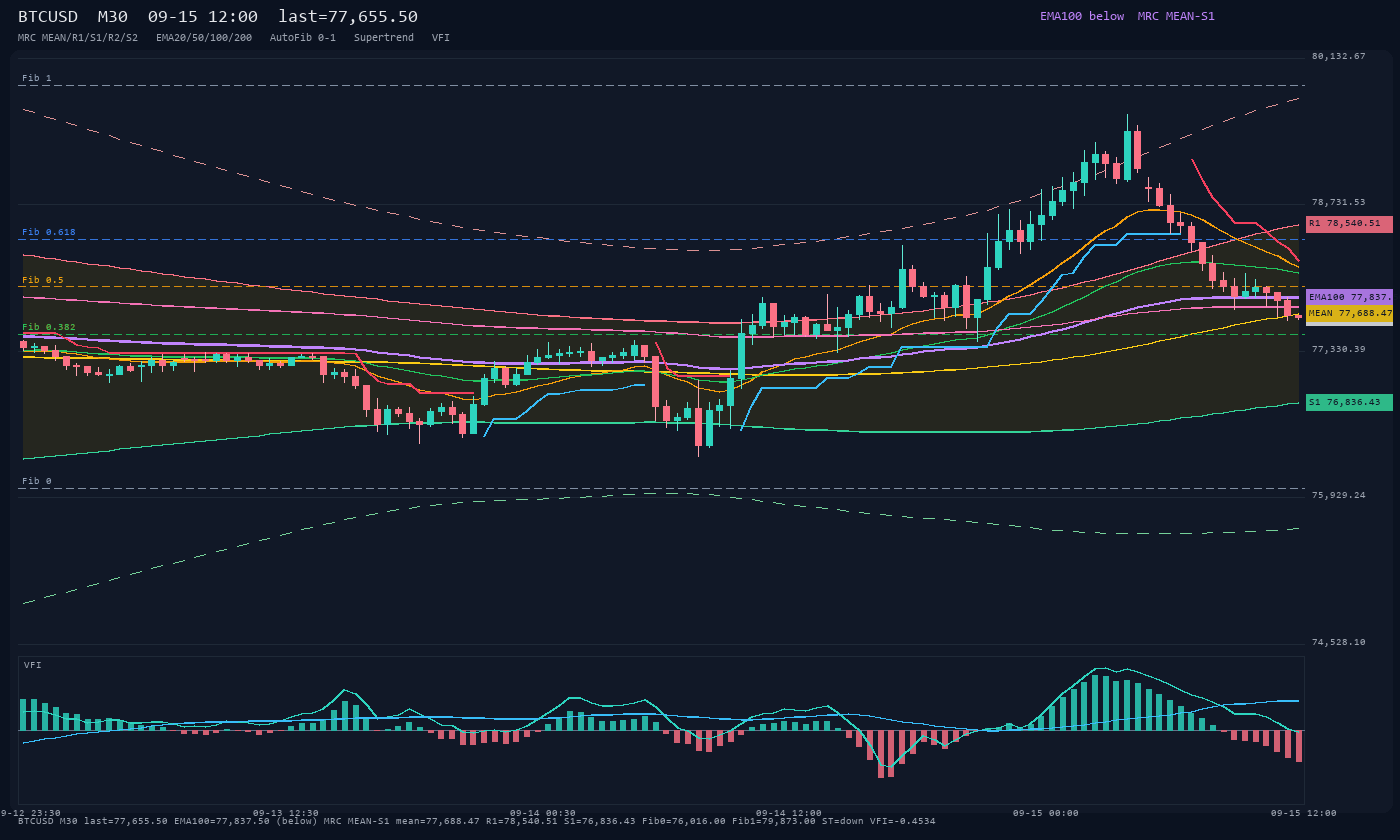
Task: Click the AutoFib 0-1 indicator label
Action: tap(303, 37)
